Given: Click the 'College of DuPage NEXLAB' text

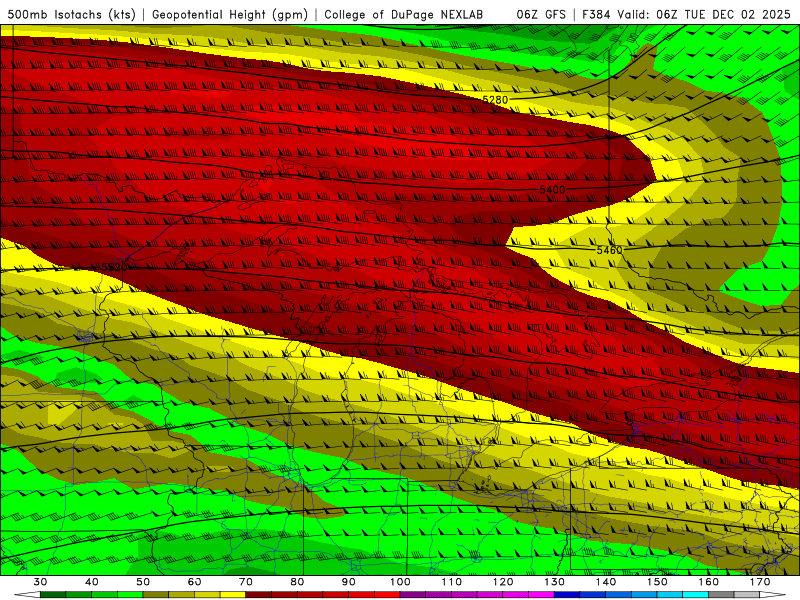Looking at the screenshot, I should pyautogui.click(x=404, y=14).
